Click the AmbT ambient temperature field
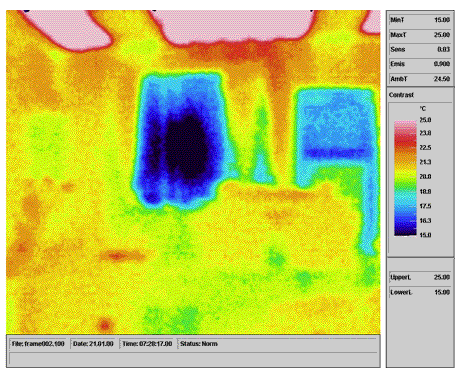This screenshot has height=380, width=460. tap(420, 79)
